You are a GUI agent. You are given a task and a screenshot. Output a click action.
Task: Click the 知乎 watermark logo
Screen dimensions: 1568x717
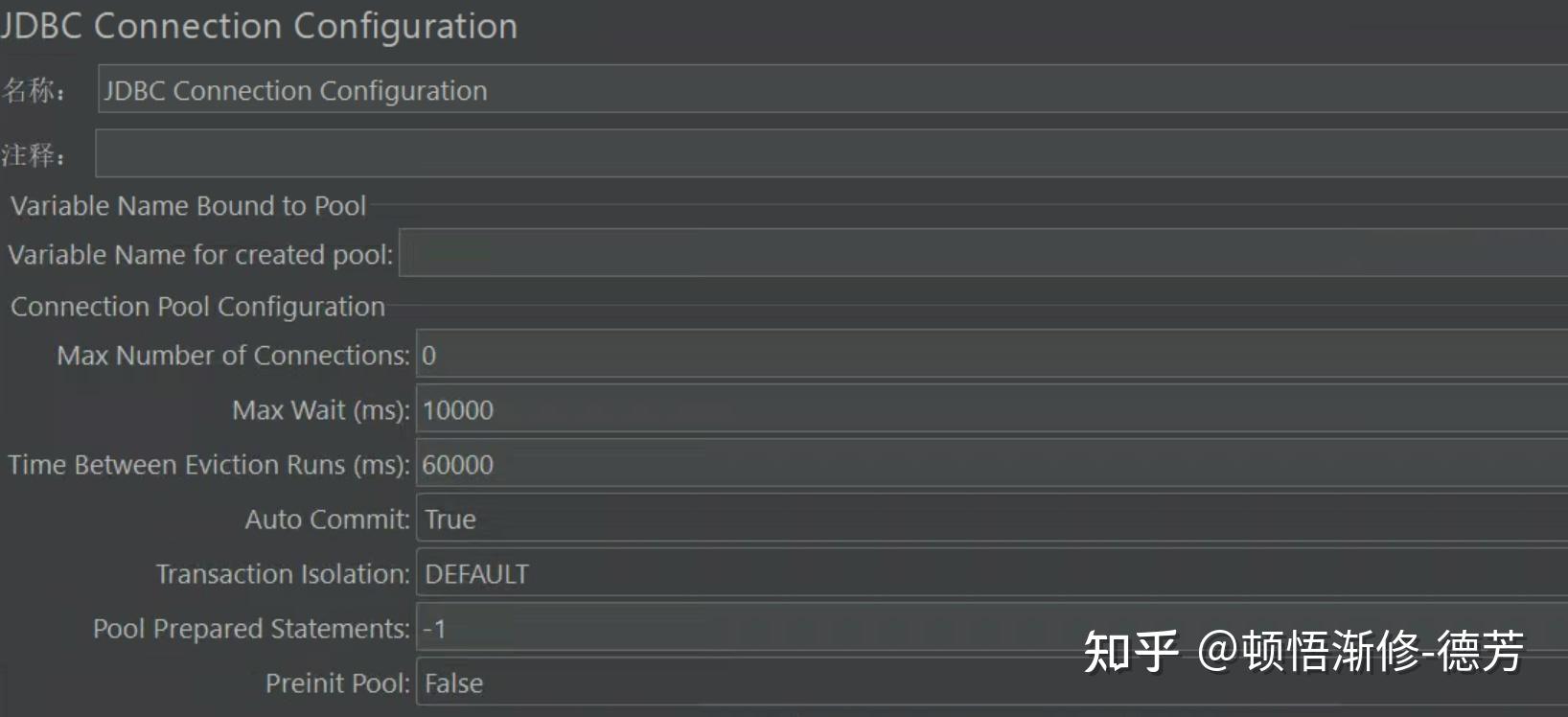point(1122,655)
